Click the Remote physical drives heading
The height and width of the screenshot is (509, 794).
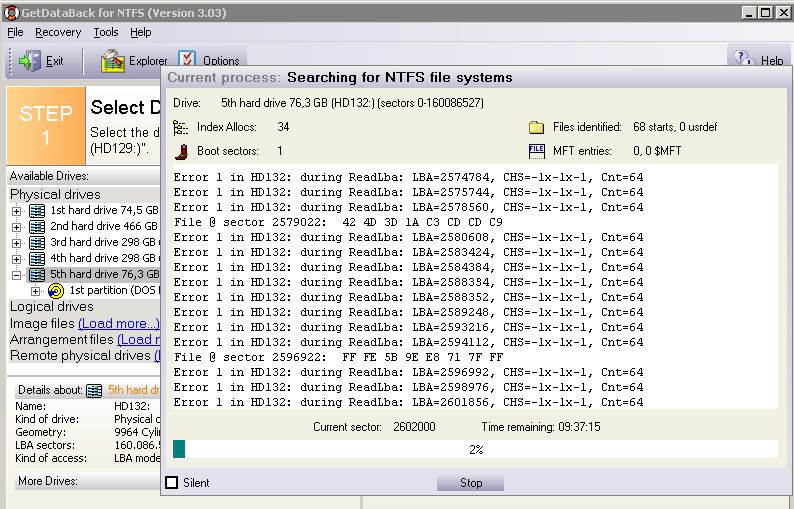pos(80,356)
